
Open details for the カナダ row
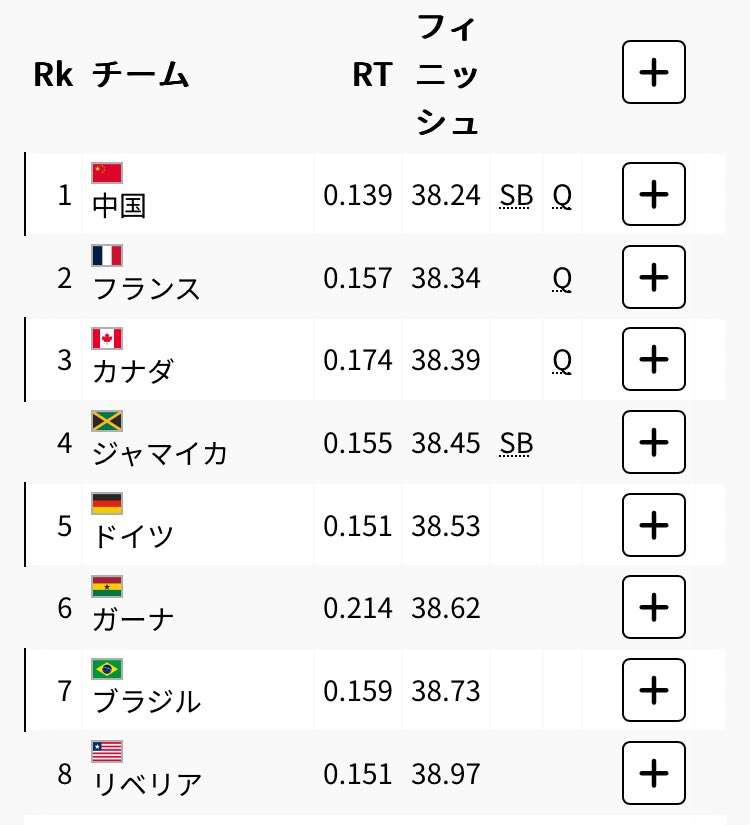[654, 359]
